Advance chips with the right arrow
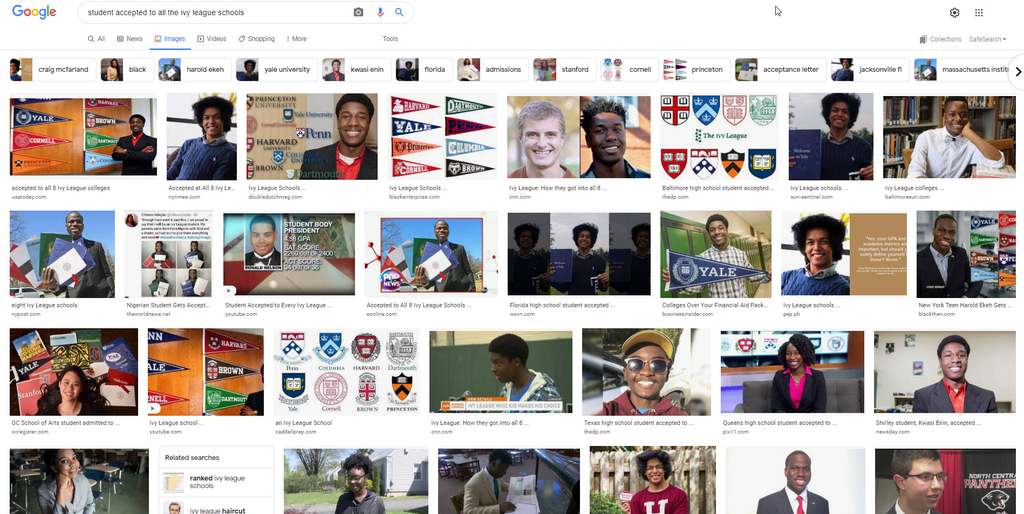 [1017, 72]
